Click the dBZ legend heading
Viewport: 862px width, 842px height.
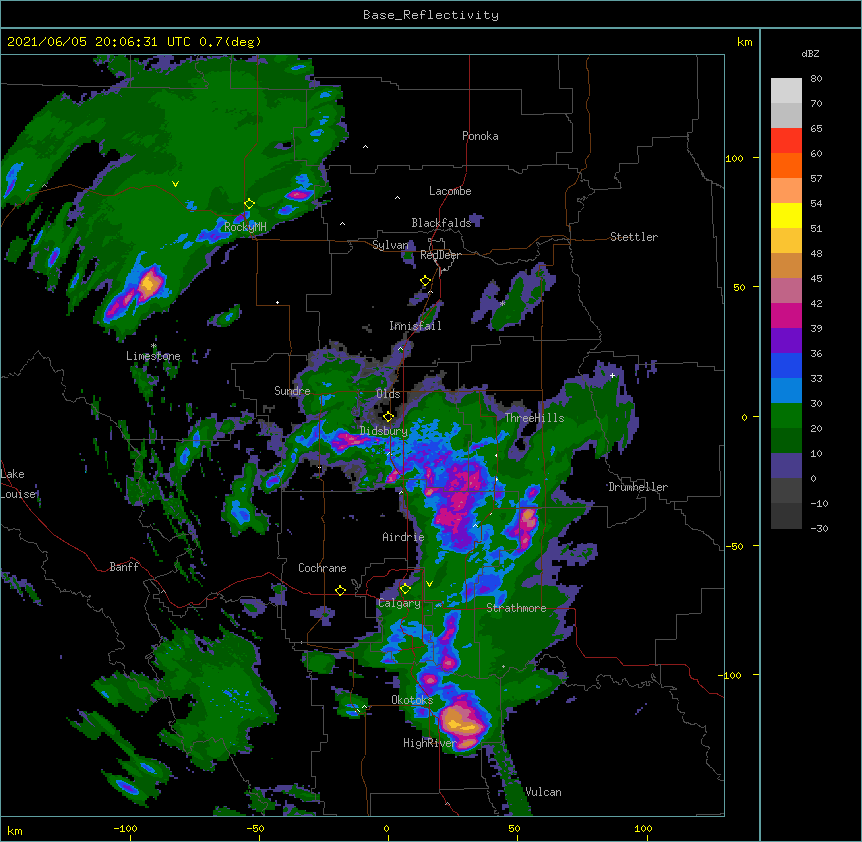(810, 53)
